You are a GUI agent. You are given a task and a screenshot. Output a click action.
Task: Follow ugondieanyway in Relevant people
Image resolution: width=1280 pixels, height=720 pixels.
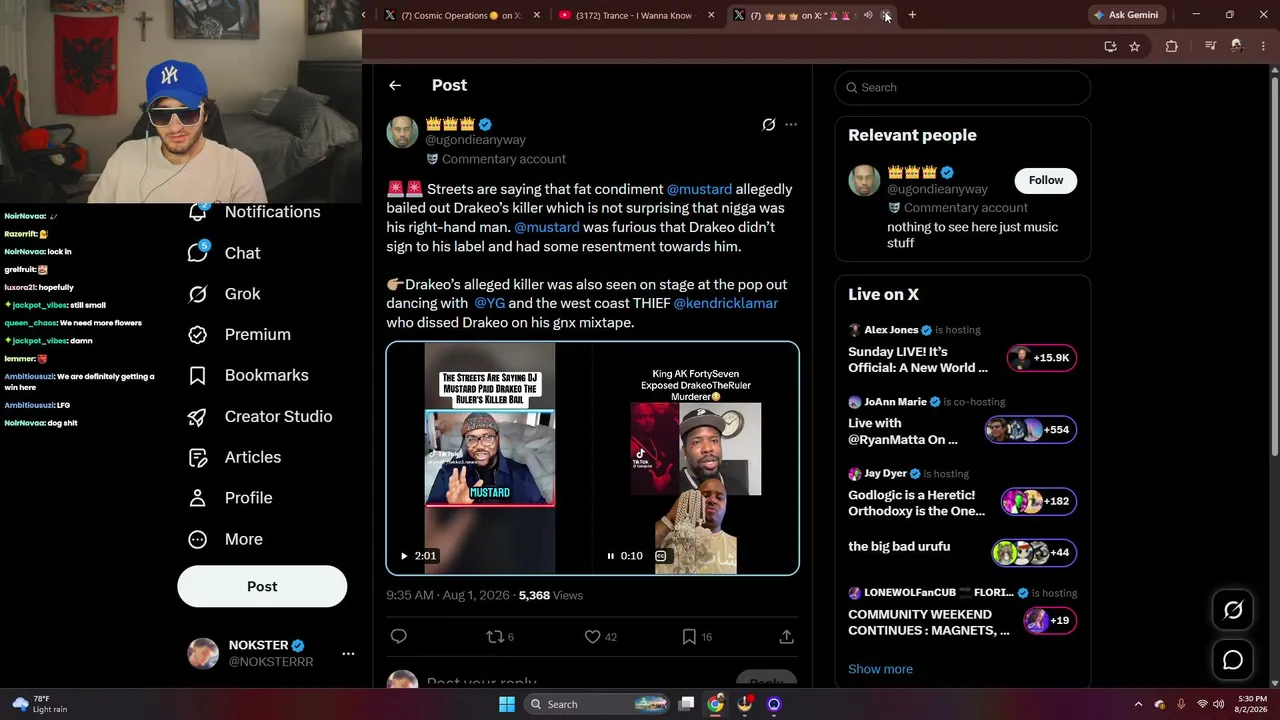pyautogui.click(x=1046, y=180)
